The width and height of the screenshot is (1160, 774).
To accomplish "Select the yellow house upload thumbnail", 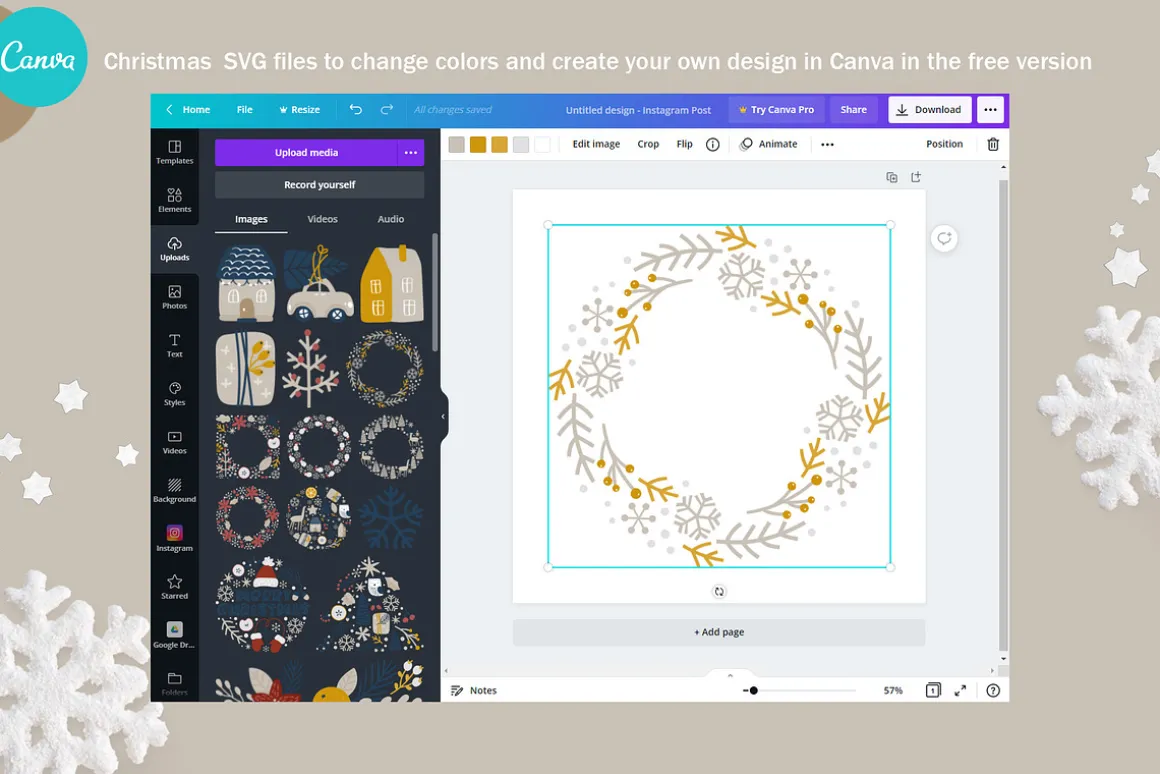I will point(392,284).
